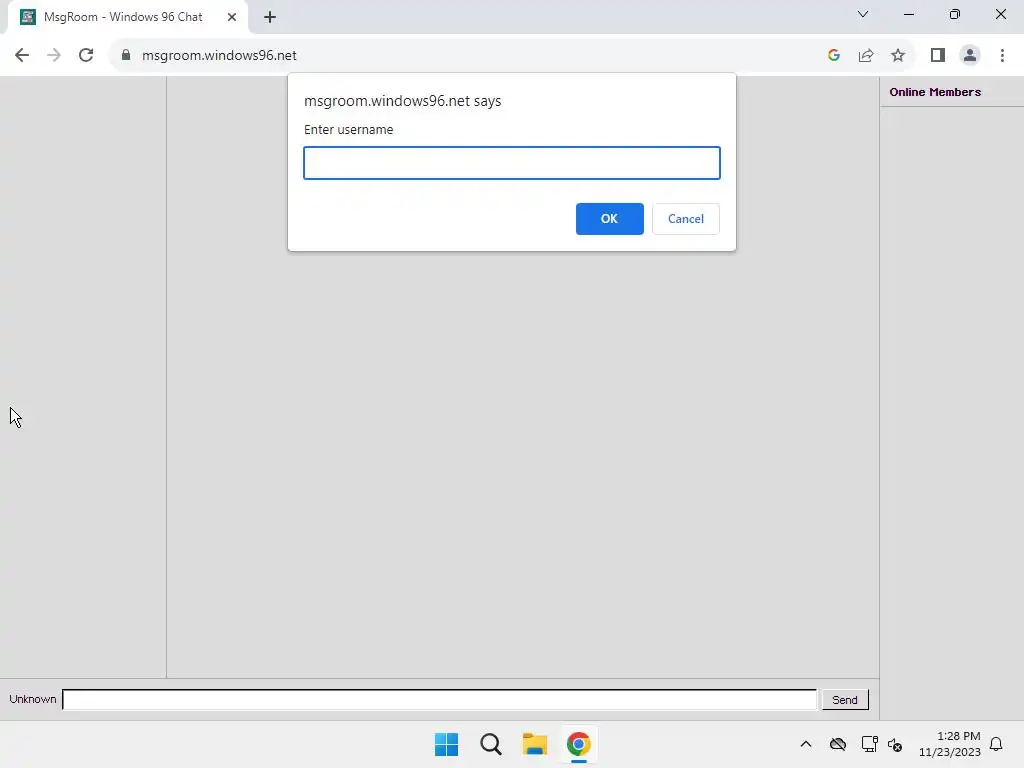
Task: Open a new browser tab
Action: (x=270, y=17)
